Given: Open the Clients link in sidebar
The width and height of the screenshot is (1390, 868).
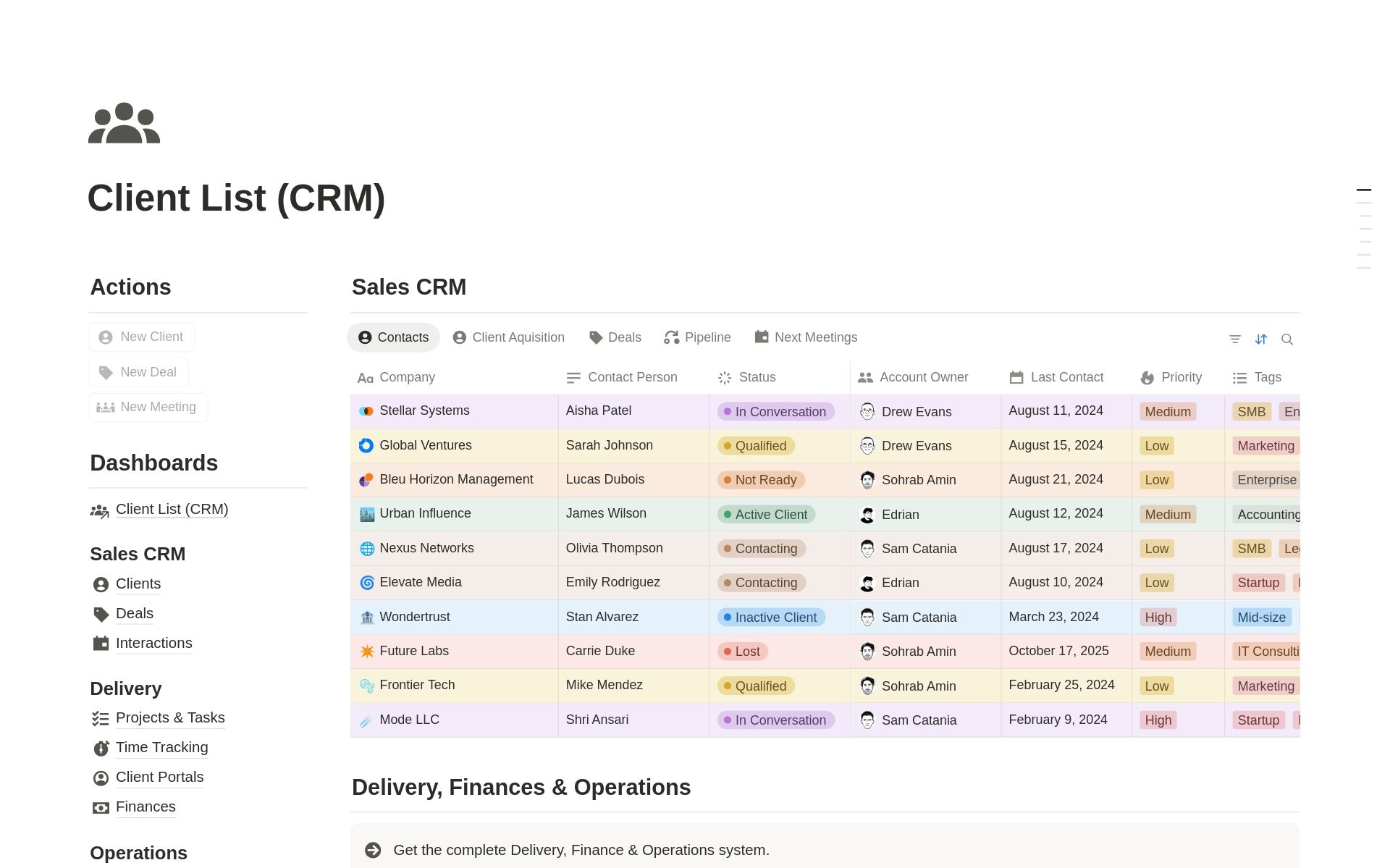Looking at the screenshot, I should click(x=138, y=584).
